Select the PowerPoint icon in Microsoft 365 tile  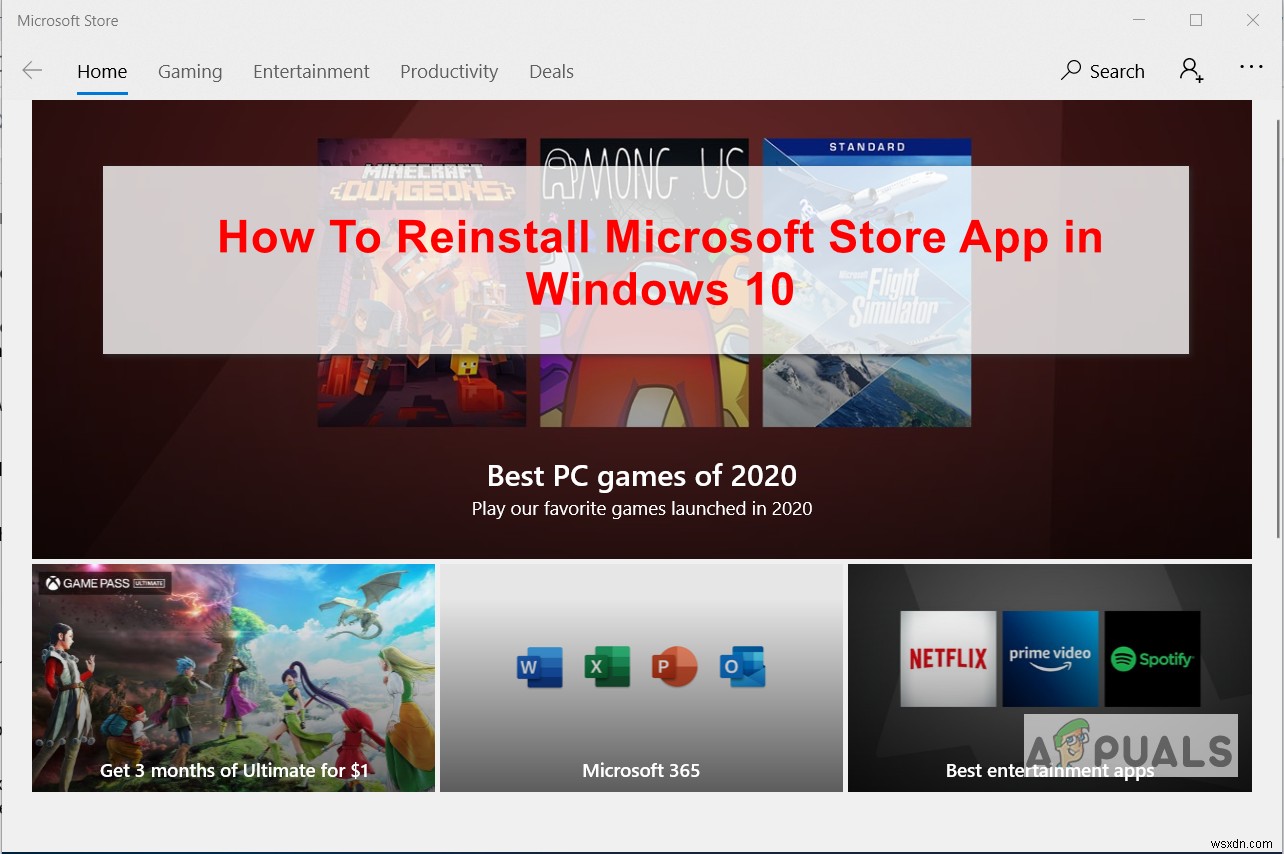click(x=674, y=666)
